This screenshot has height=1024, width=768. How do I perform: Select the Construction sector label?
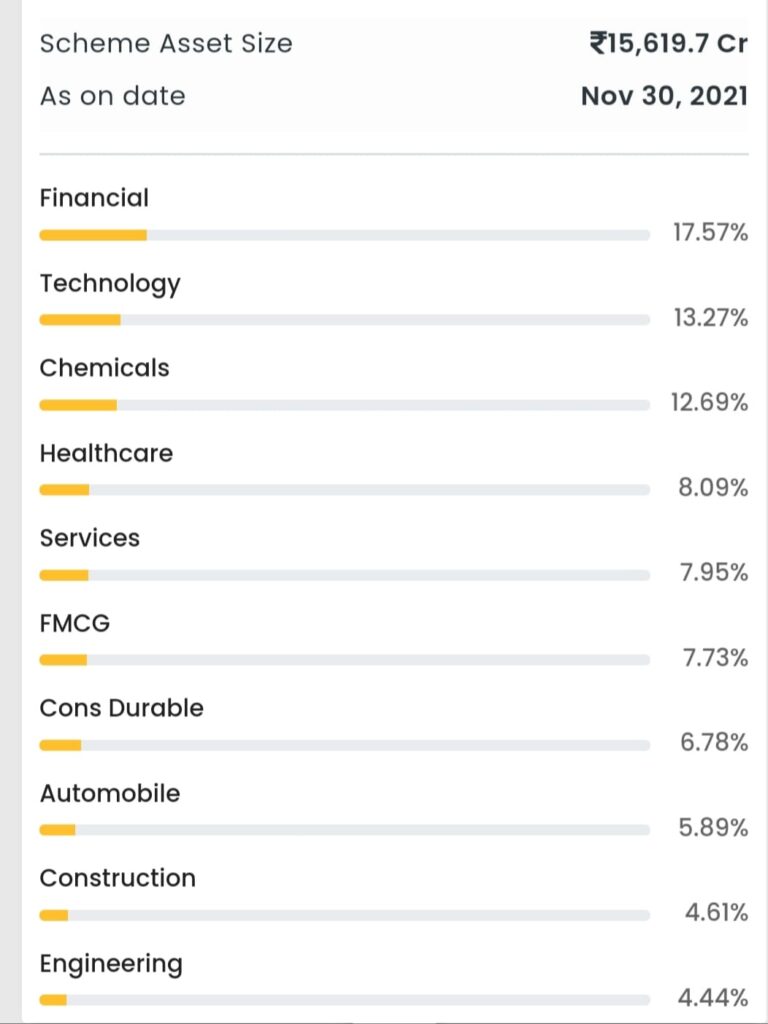(x=118, y=878)
